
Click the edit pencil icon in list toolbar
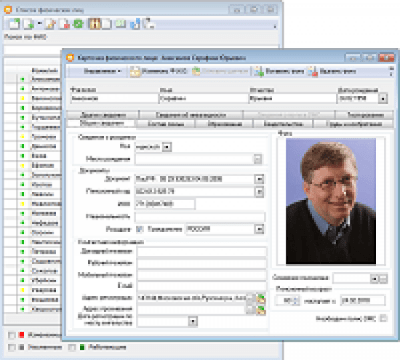pos(51,24)
